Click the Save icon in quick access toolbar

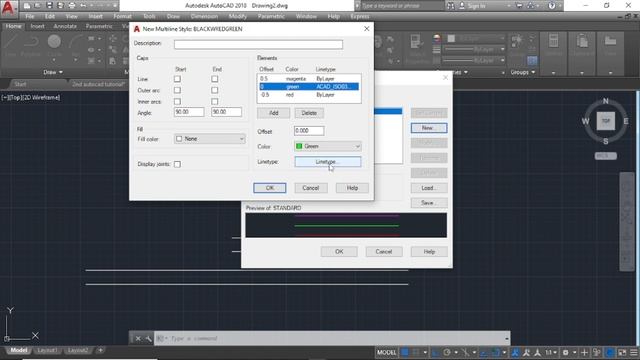click(x=49, y=6)
